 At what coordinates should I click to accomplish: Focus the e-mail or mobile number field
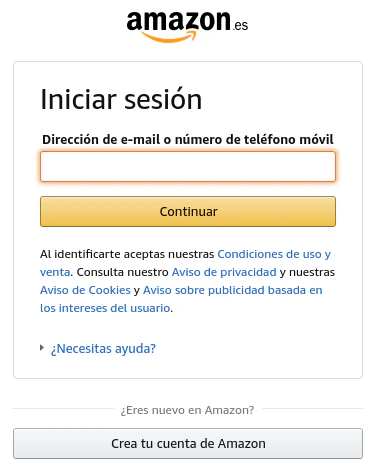click(x=188, y=166)
